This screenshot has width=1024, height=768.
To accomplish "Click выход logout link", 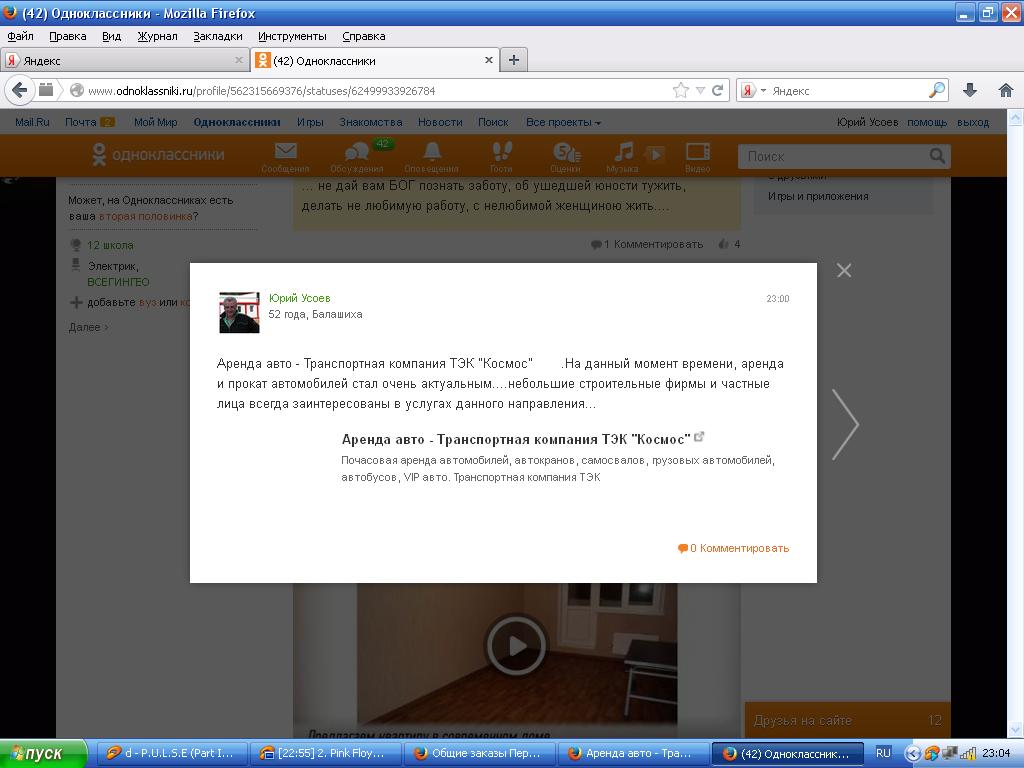I will [973, 122].
